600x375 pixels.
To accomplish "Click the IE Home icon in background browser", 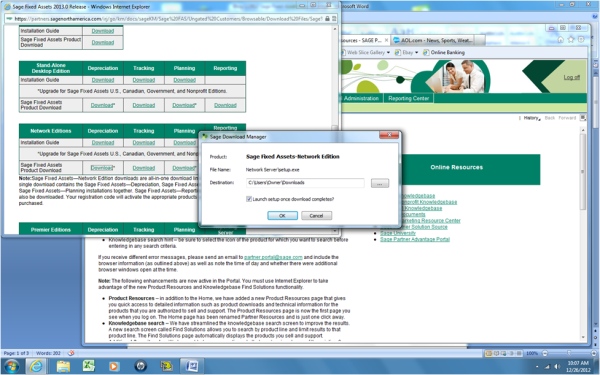I will pos(561,39).
